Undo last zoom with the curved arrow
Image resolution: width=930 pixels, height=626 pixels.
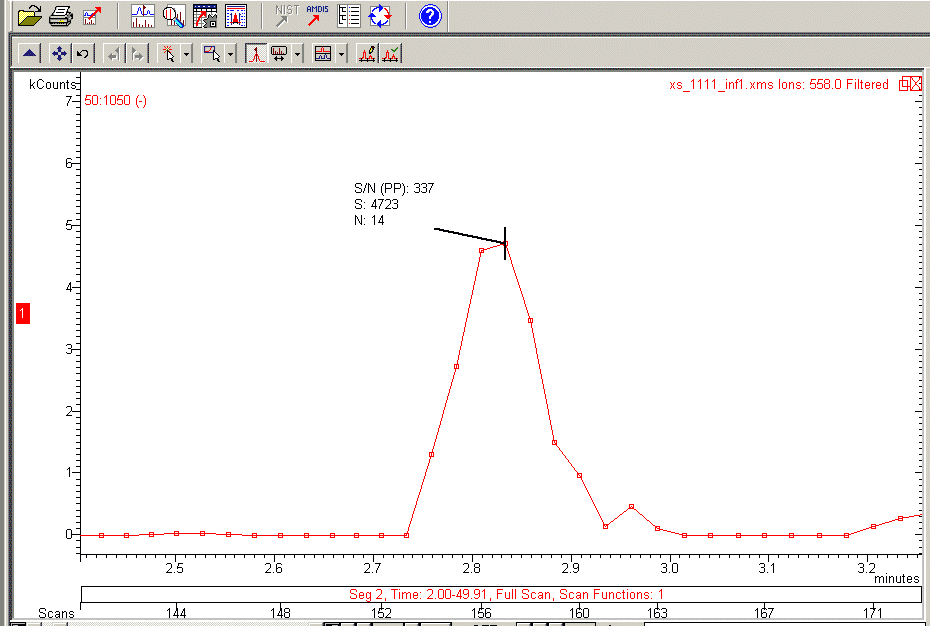pyautogui.click(x=82, y=54)
